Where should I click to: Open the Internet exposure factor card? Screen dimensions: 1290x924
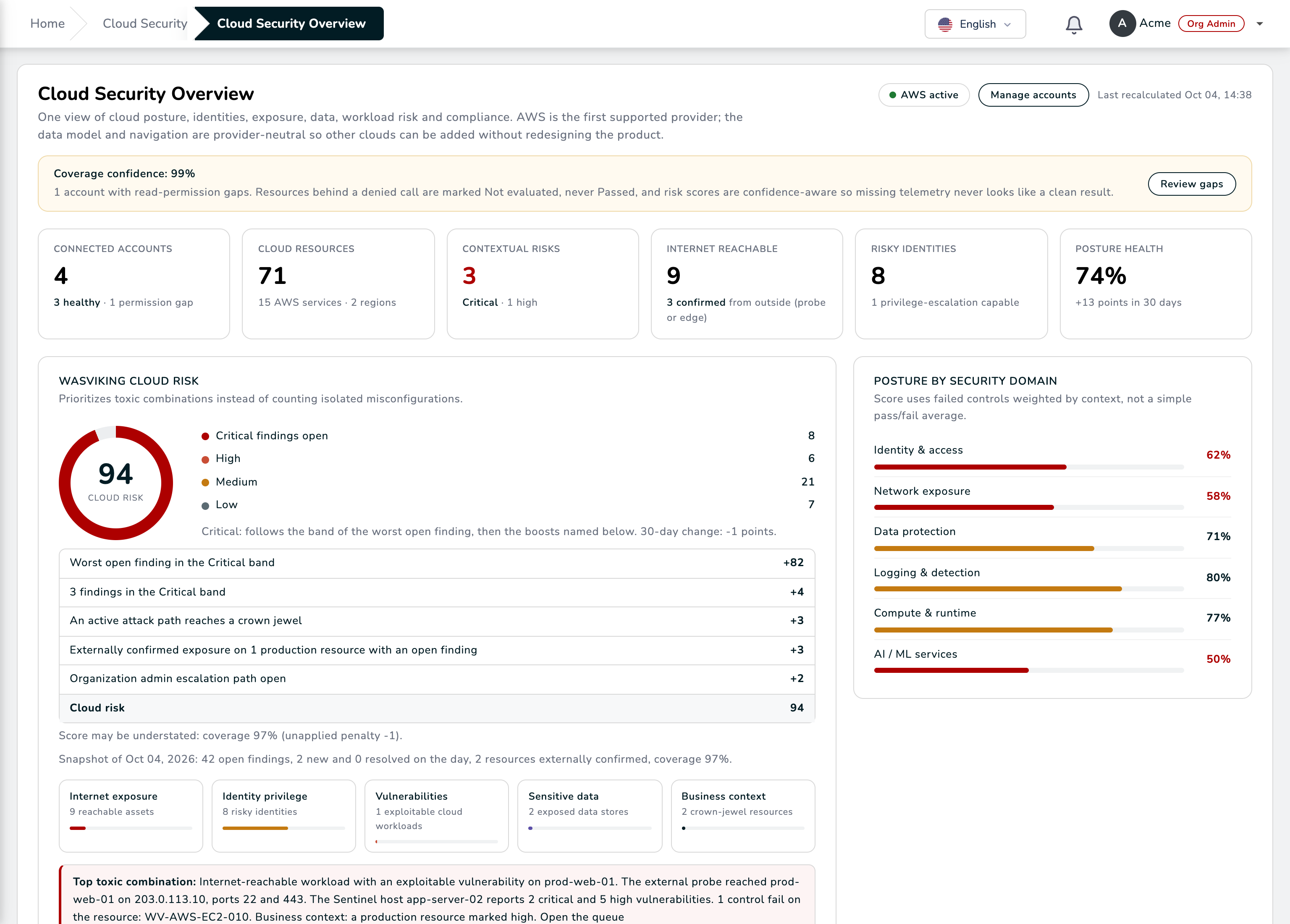(131, 816)
